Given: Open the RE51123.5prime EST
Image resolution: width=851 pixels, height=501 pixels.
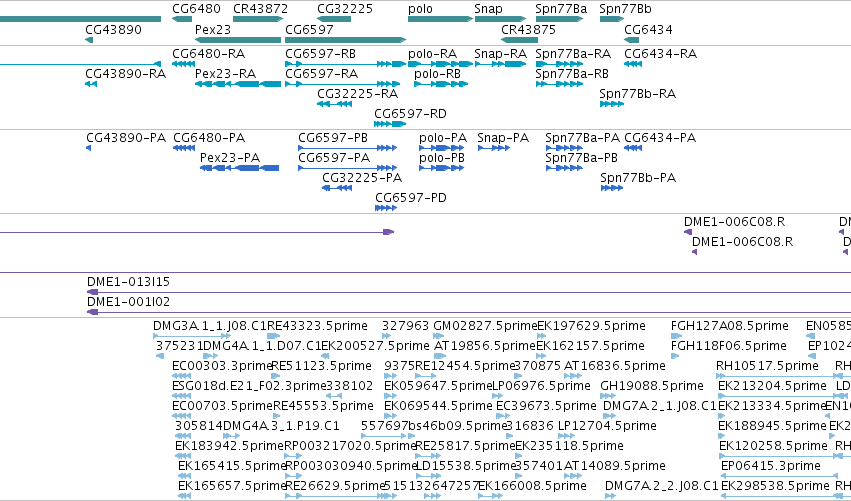Looking at the screenshot, I should (276, 376).
